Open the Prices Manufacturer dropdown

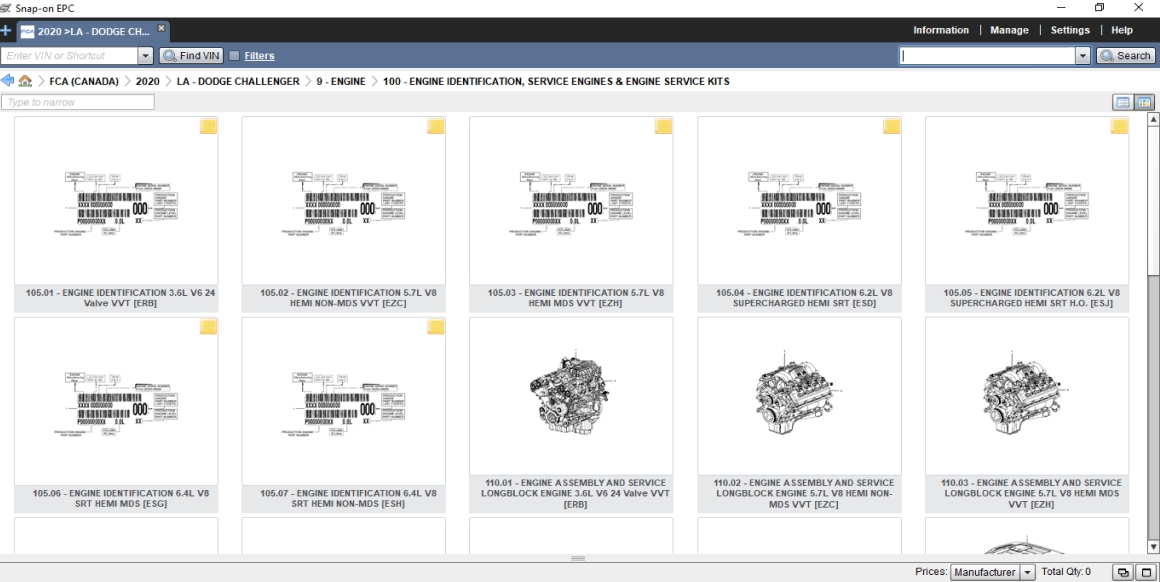point(992,572)
